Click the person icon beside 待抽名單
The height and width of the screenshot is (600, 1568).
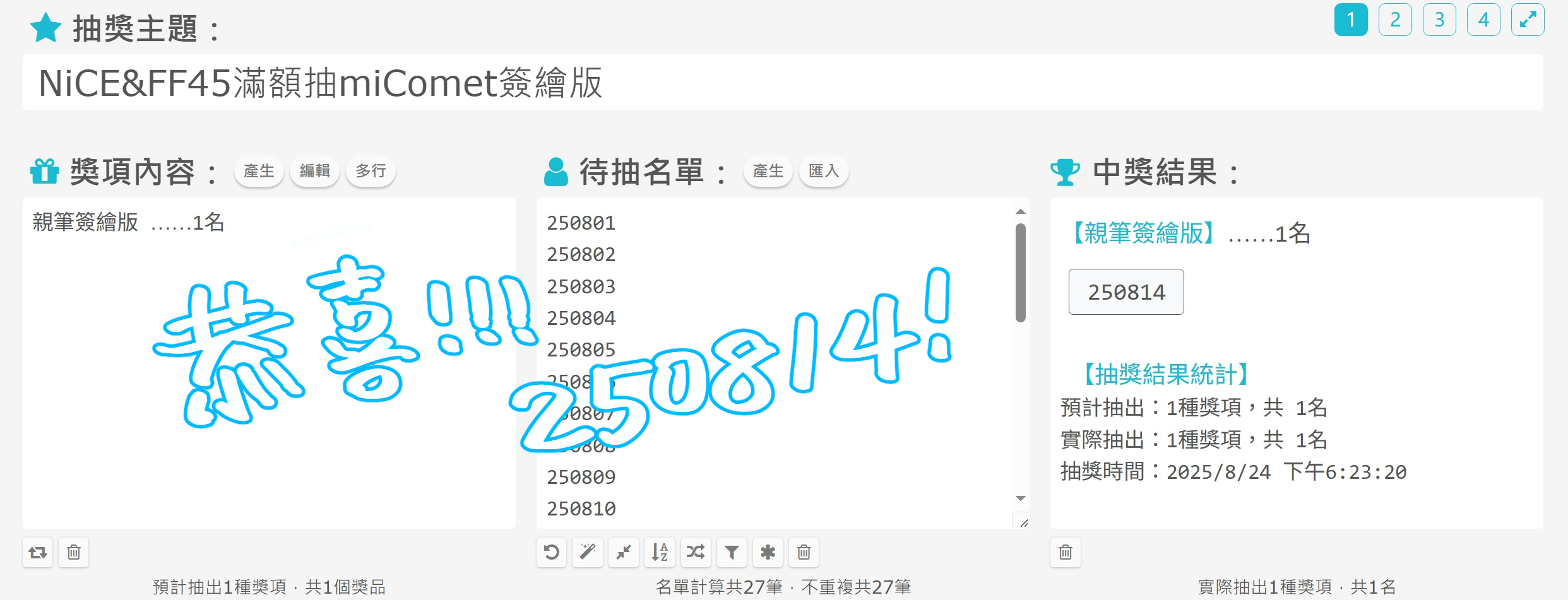point(556,172)
